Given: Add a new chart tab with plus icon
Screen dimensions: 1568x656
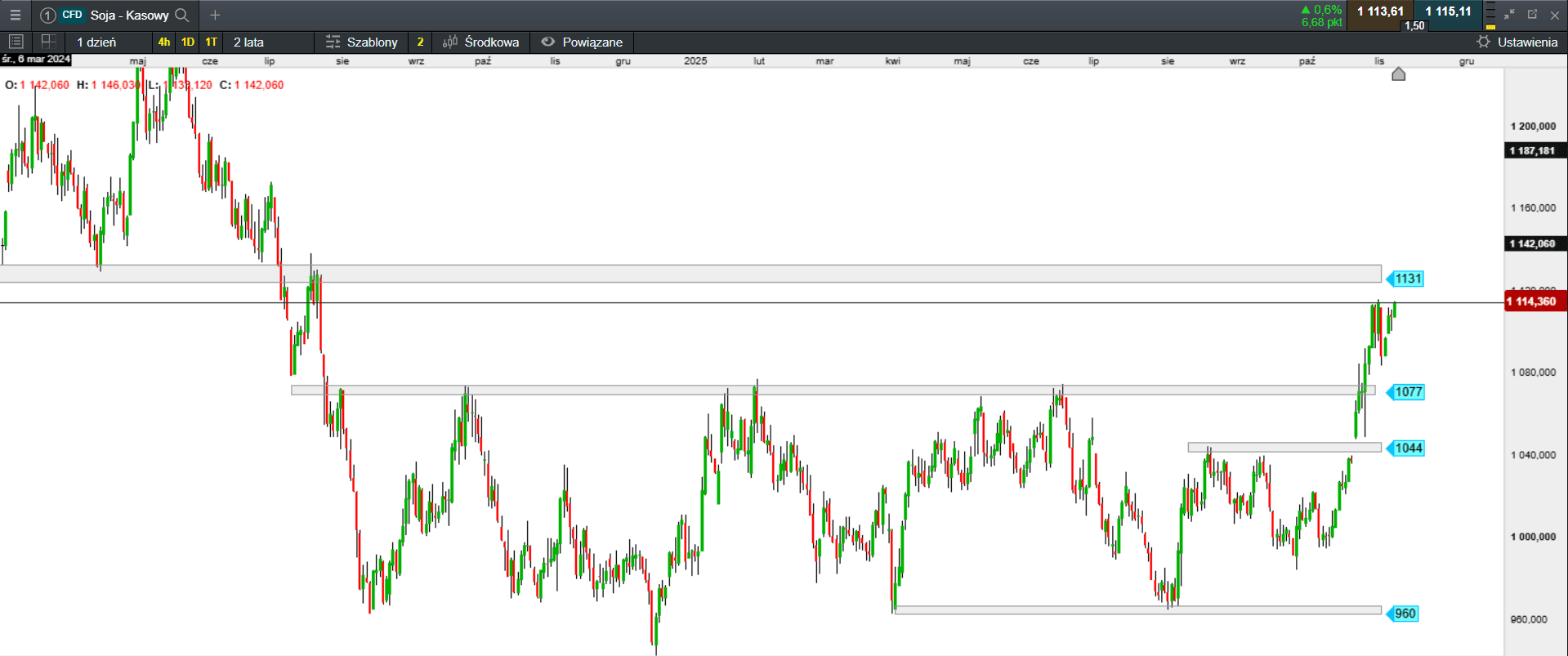Looking at the screenshot, I should click(x=215, y=15).
